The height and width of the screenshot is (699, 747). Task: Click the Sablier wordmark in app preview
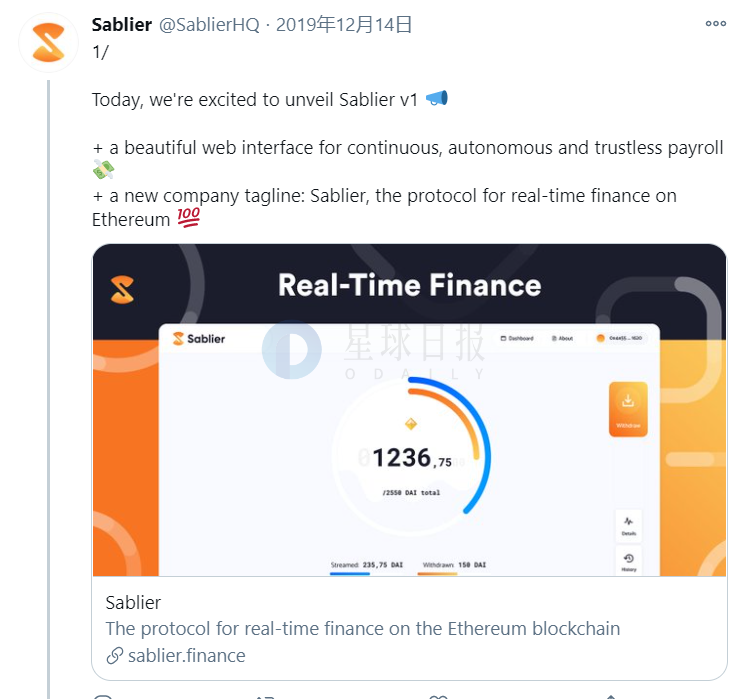click(x=199, y=339)
